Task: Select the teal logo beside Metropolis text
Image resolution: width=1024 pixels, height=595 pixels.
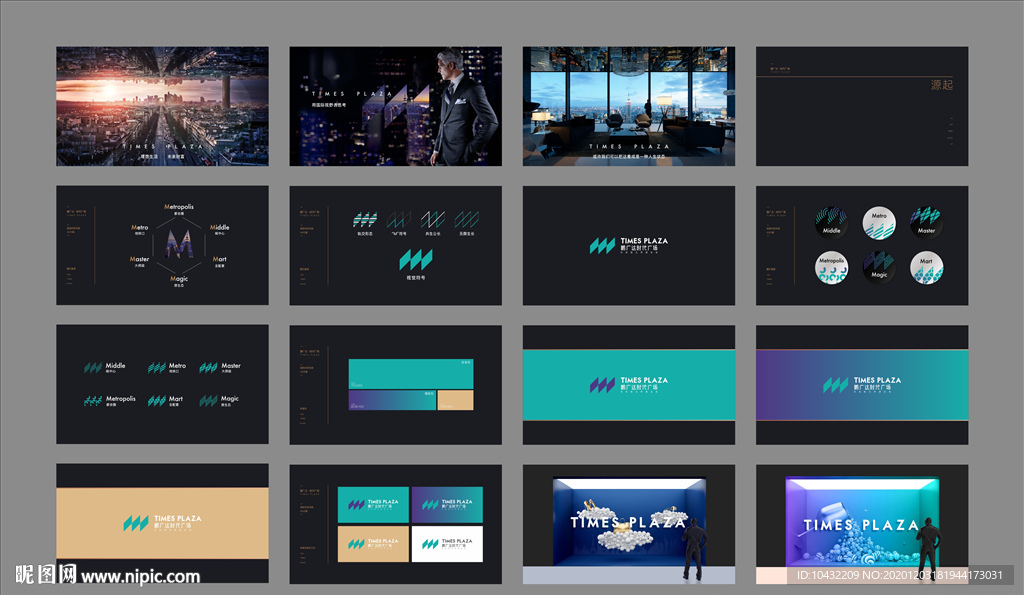Action: 93,400
